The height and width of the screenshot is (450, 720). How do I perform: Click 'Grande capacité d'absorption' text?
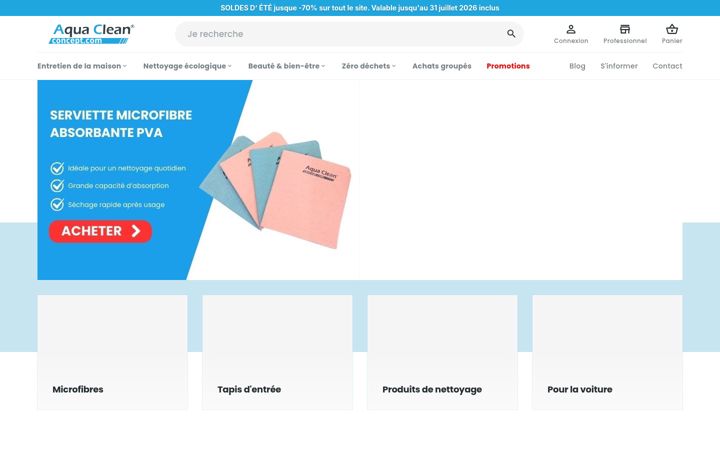tap(118, 186)
